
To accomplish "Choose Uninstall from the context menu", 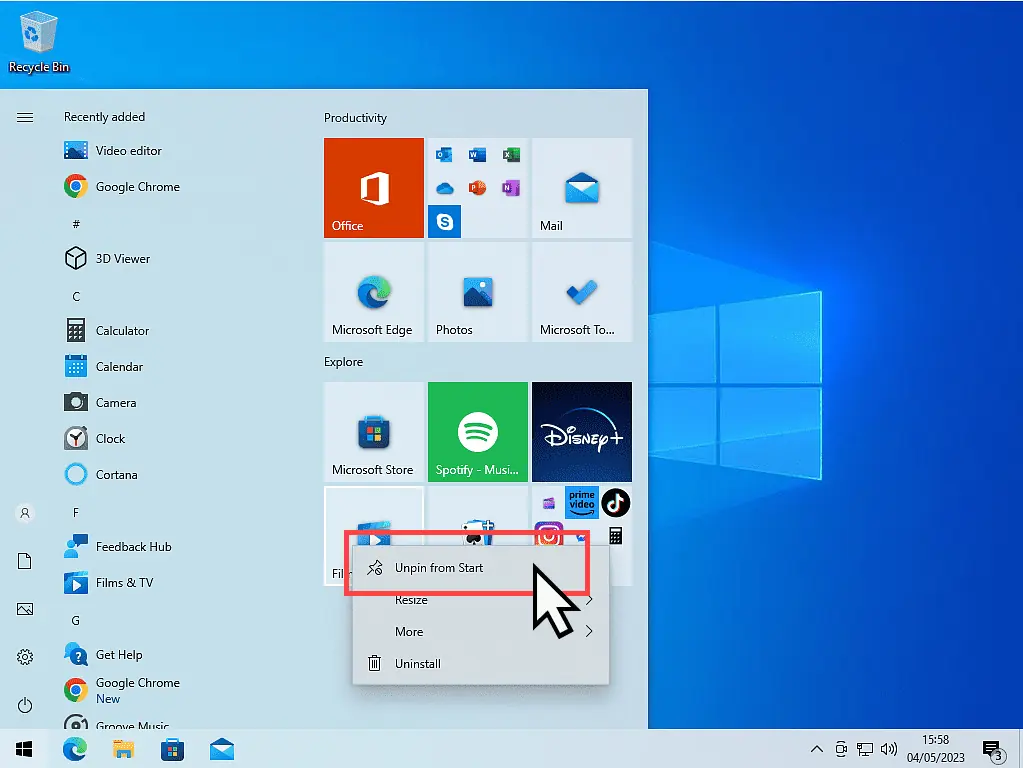I will coord(421,663).
